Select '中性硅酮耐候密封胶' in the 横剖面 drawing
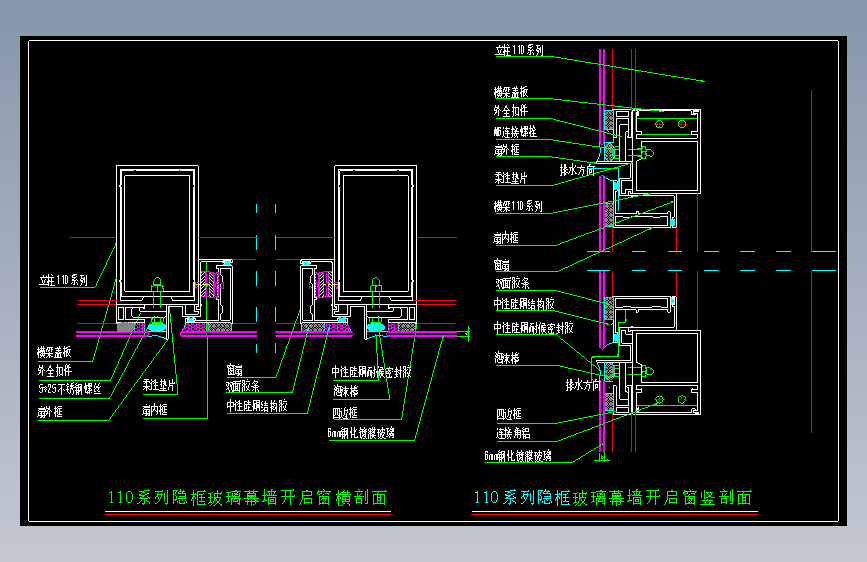Viewport: 867px width, 562px height. [x=372, y=372]
